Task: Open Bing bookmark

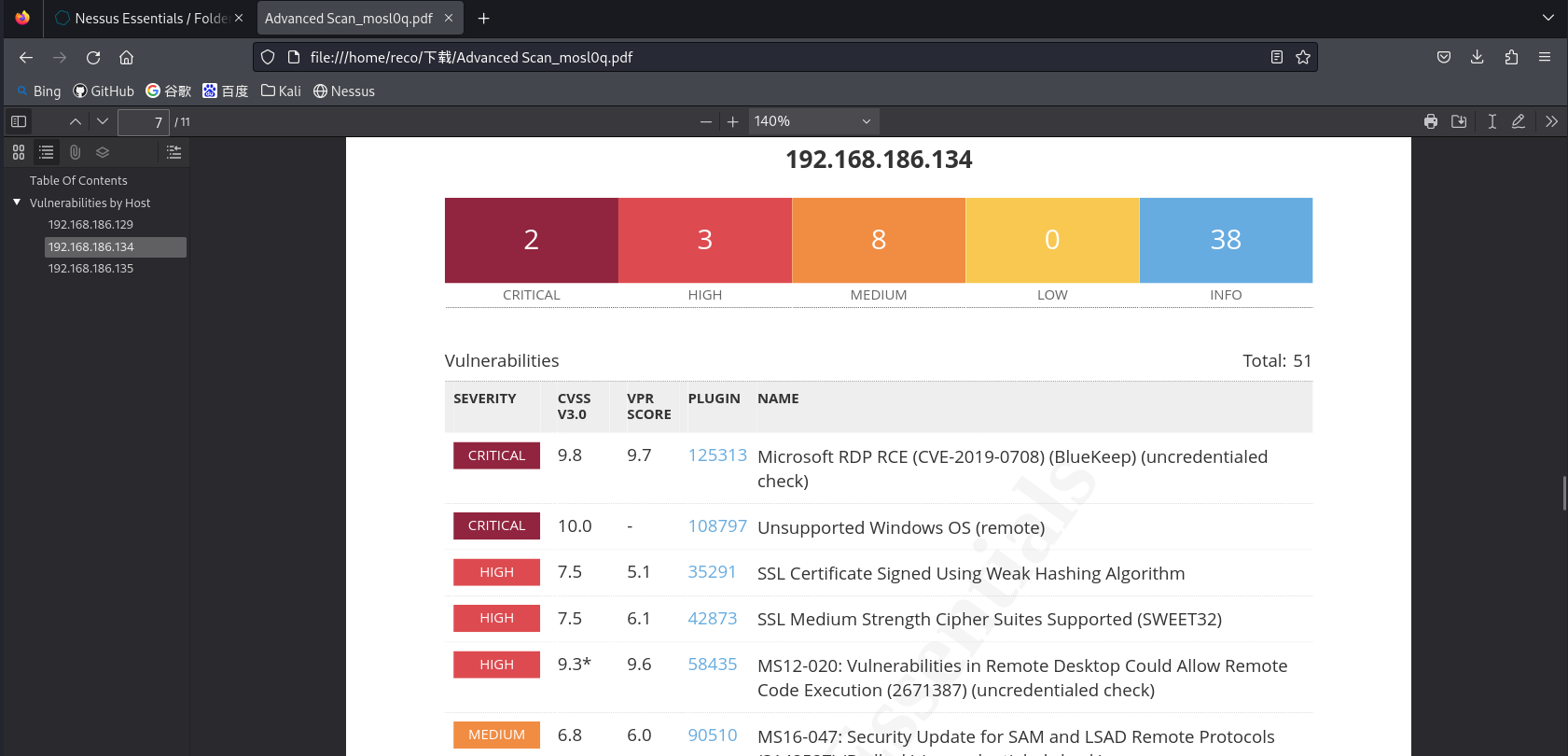Action: (38, 91)
